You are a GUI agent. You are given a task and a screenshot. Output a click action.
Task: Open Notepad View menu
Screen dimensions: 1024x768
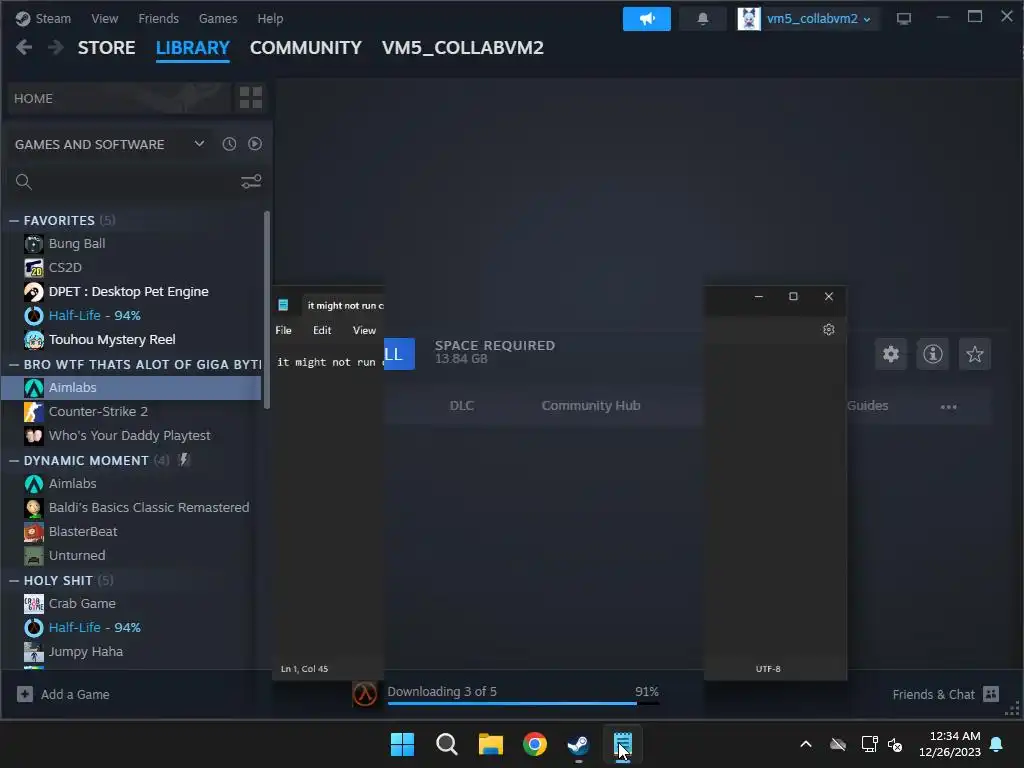pos(364,330)
